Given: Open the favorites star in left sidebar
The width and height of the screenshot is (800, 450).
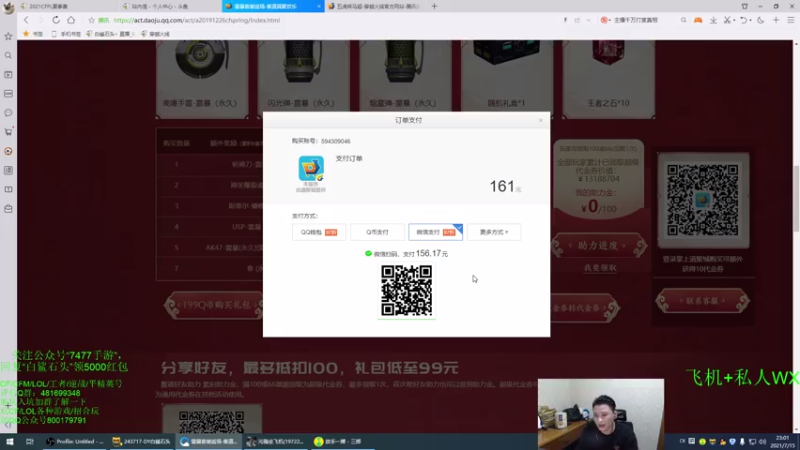Looking at the screenshot, I should (x=8, y=36).
